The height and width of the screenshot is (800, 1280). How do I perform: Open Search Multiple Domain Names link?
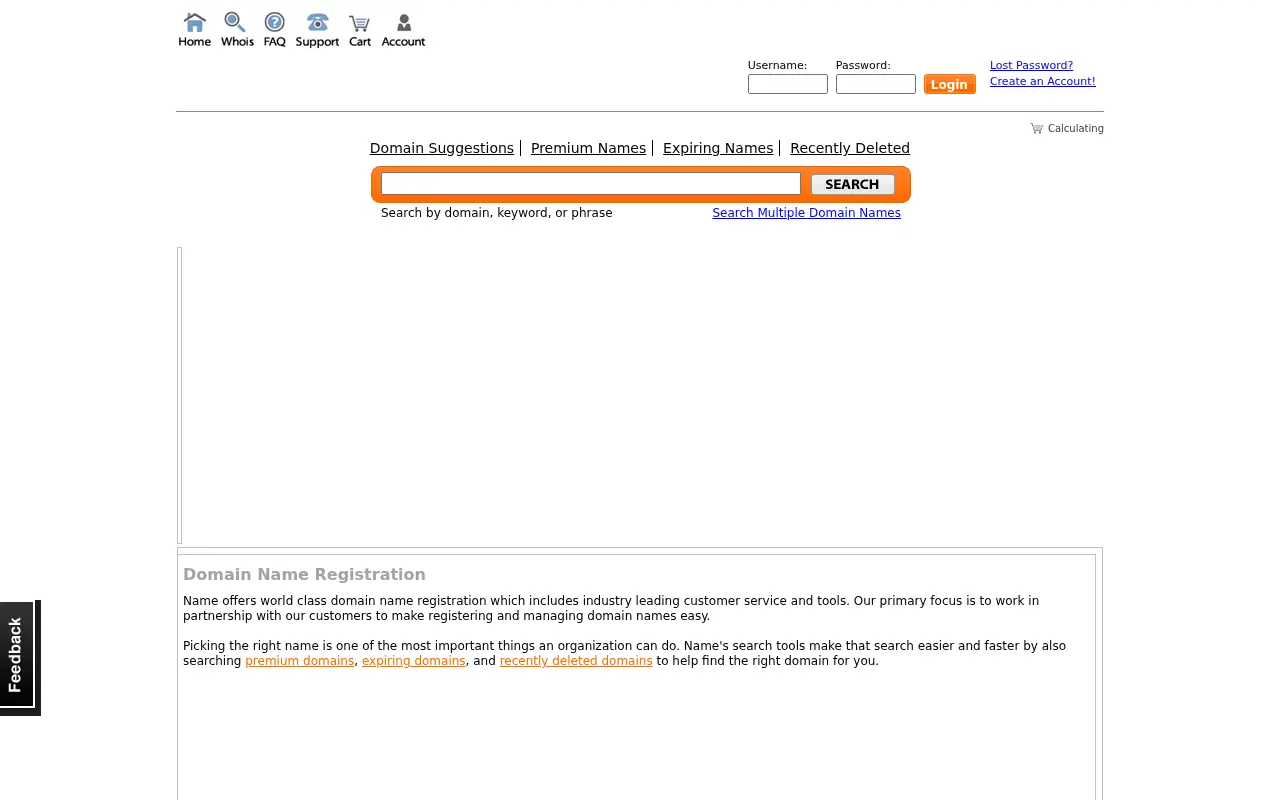(x=806, y=213)
